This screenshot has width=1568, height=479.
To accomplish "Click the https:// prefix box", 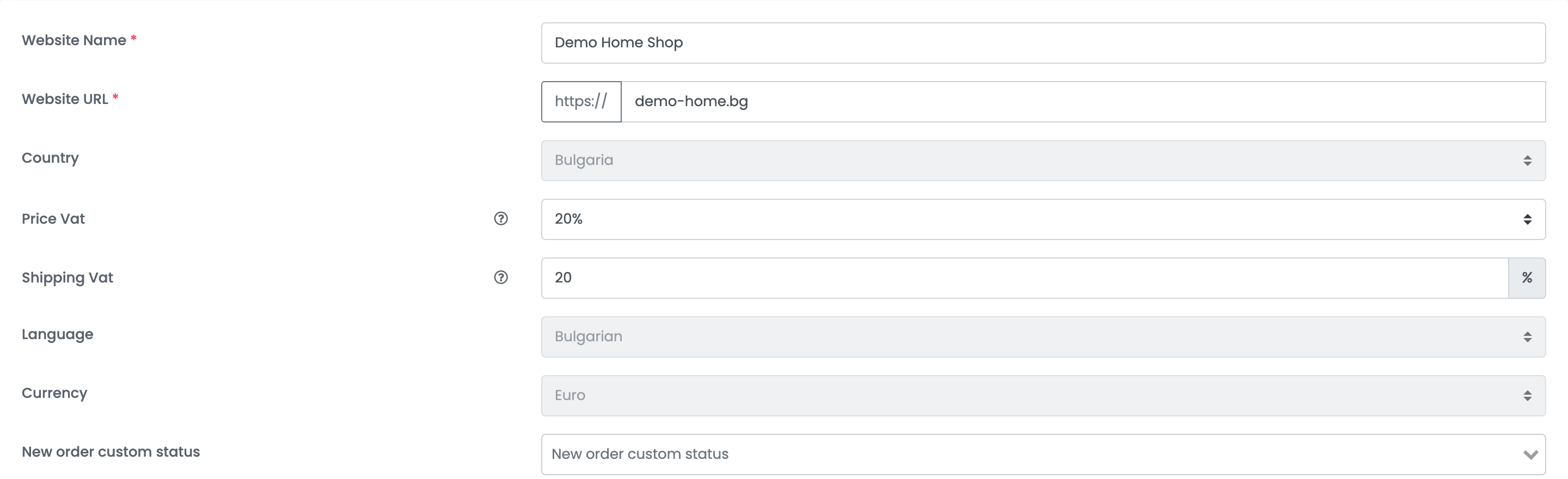I will [x=581, y=102].
